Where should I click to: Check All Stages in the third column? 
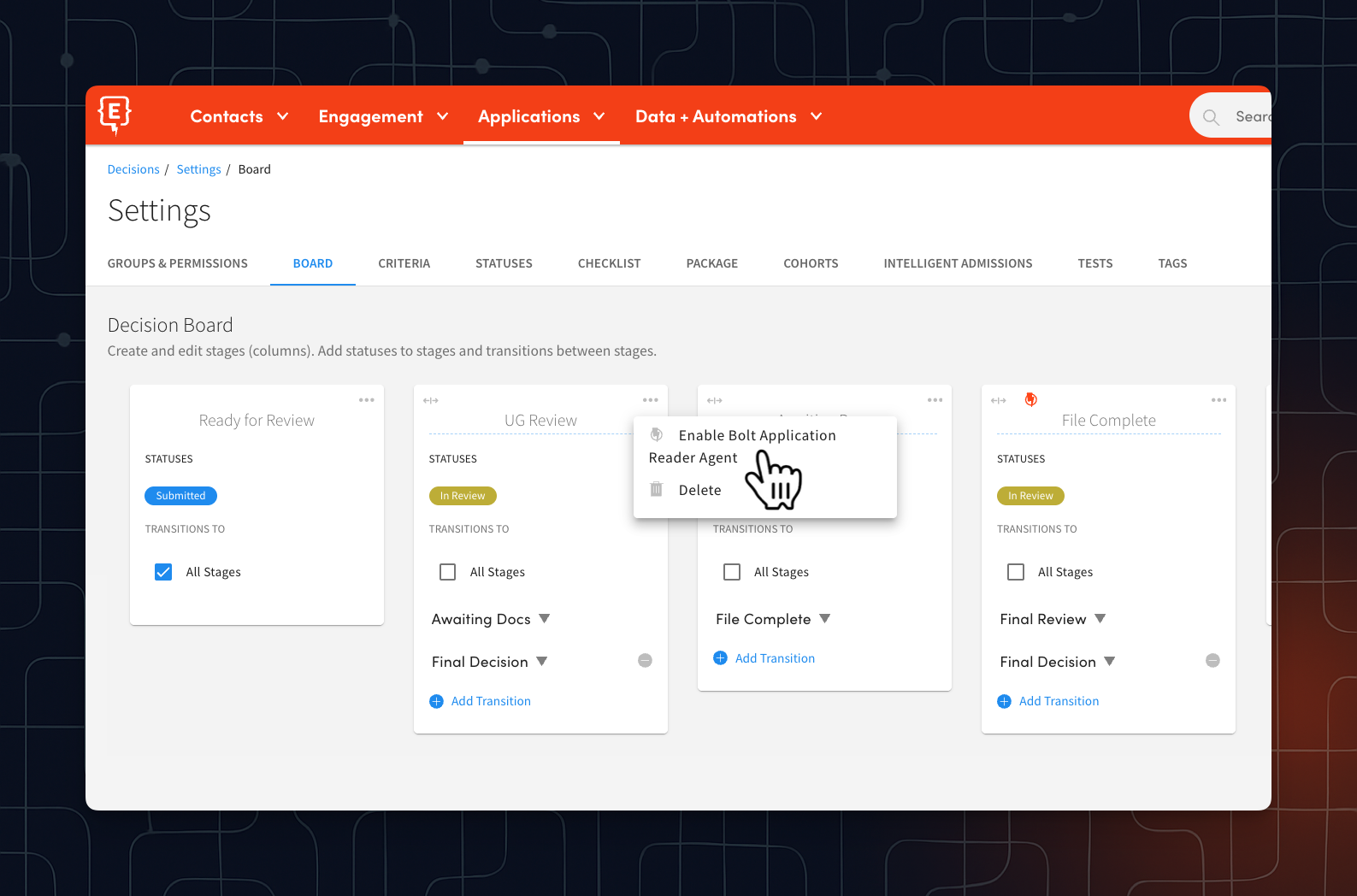[x=732, y=572]
